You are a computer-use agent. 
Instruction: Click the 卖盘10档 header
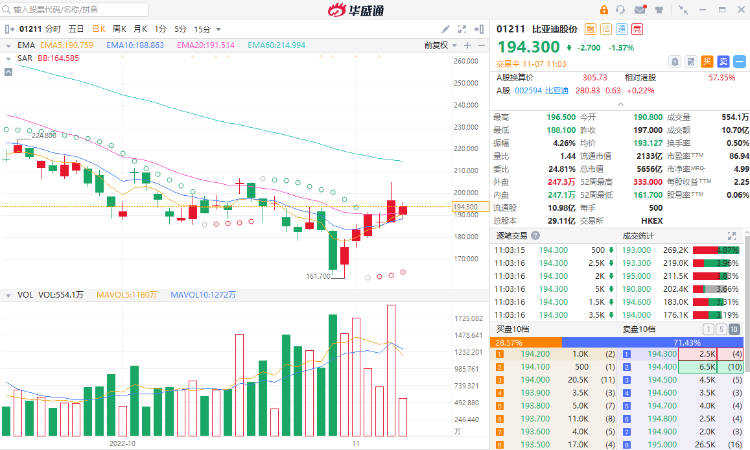click(x=639, y=329)
